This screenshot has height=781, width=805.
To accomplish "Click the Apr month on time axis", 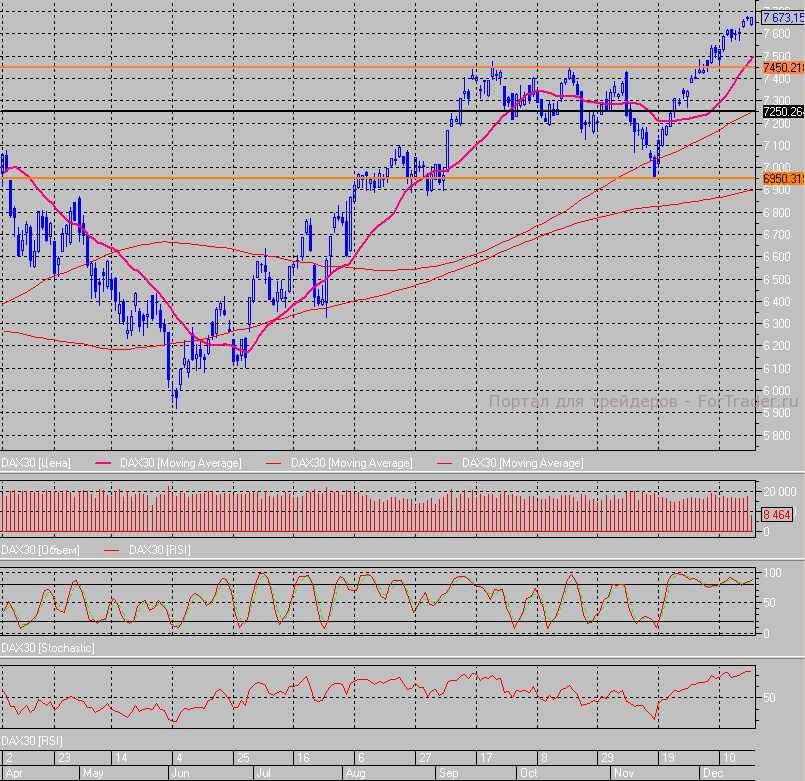I will (12, 773).
